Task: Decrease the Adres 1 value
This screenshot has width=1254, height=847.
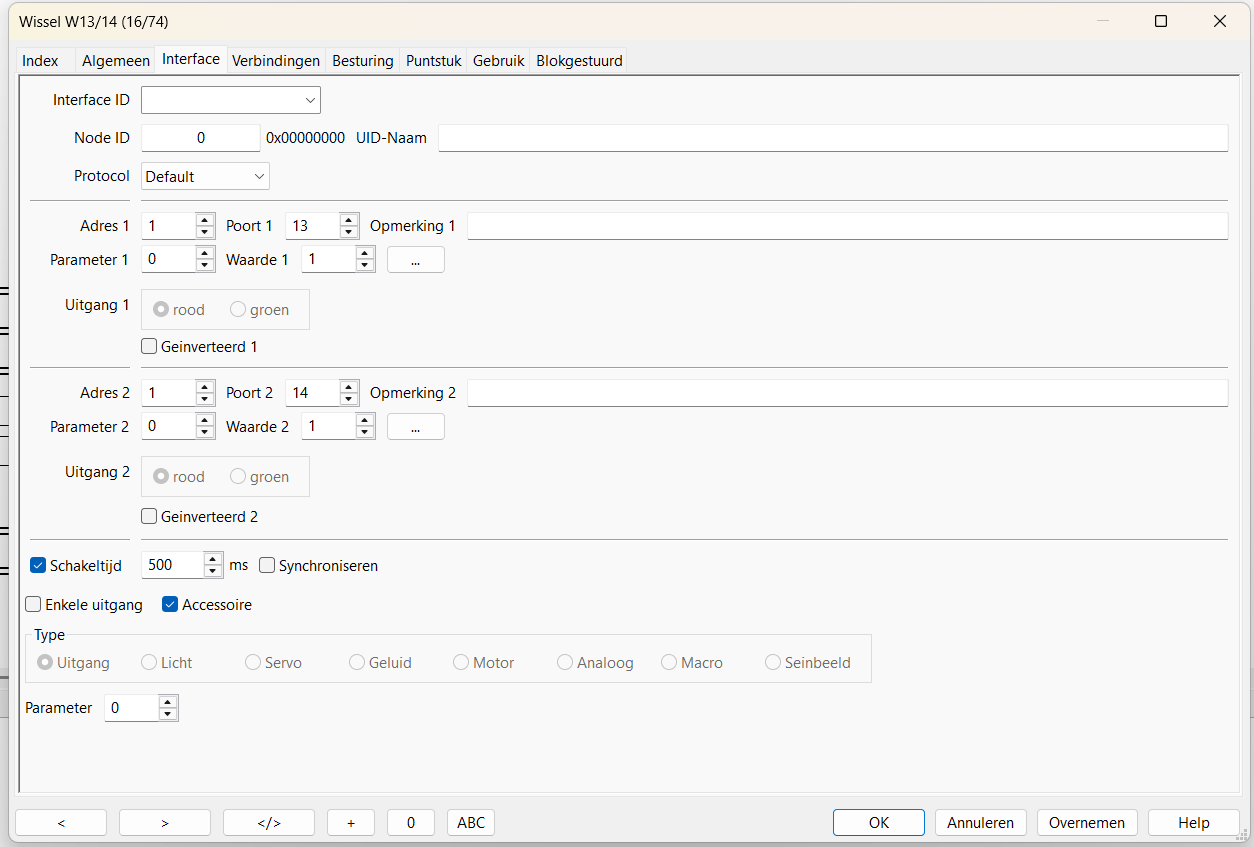Action: click(205, 232)
